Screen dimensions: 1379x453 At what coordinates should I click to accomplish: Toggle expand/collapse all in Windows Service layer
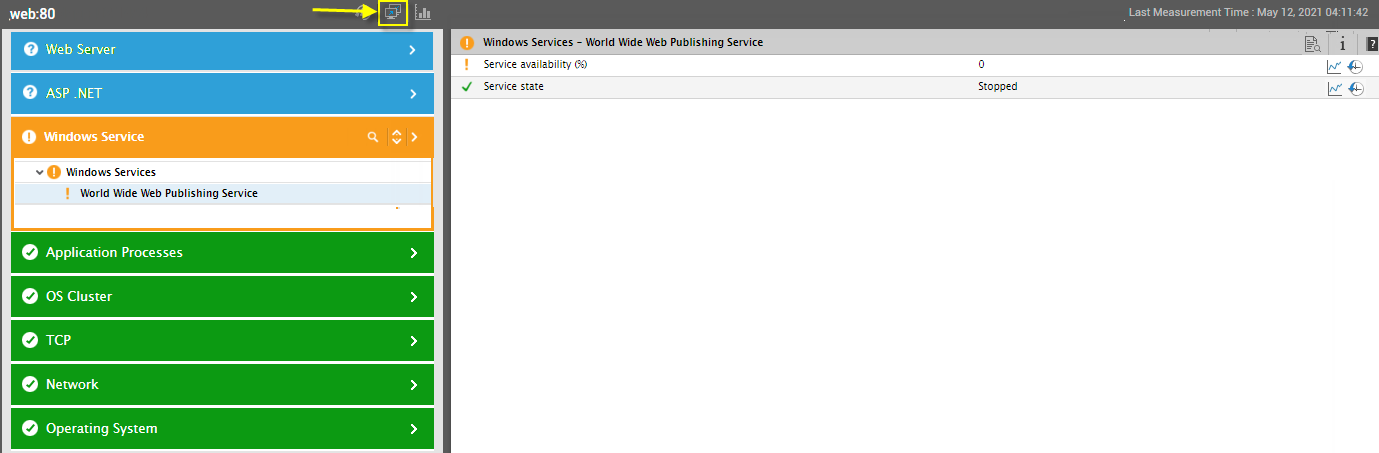[397, 137]
